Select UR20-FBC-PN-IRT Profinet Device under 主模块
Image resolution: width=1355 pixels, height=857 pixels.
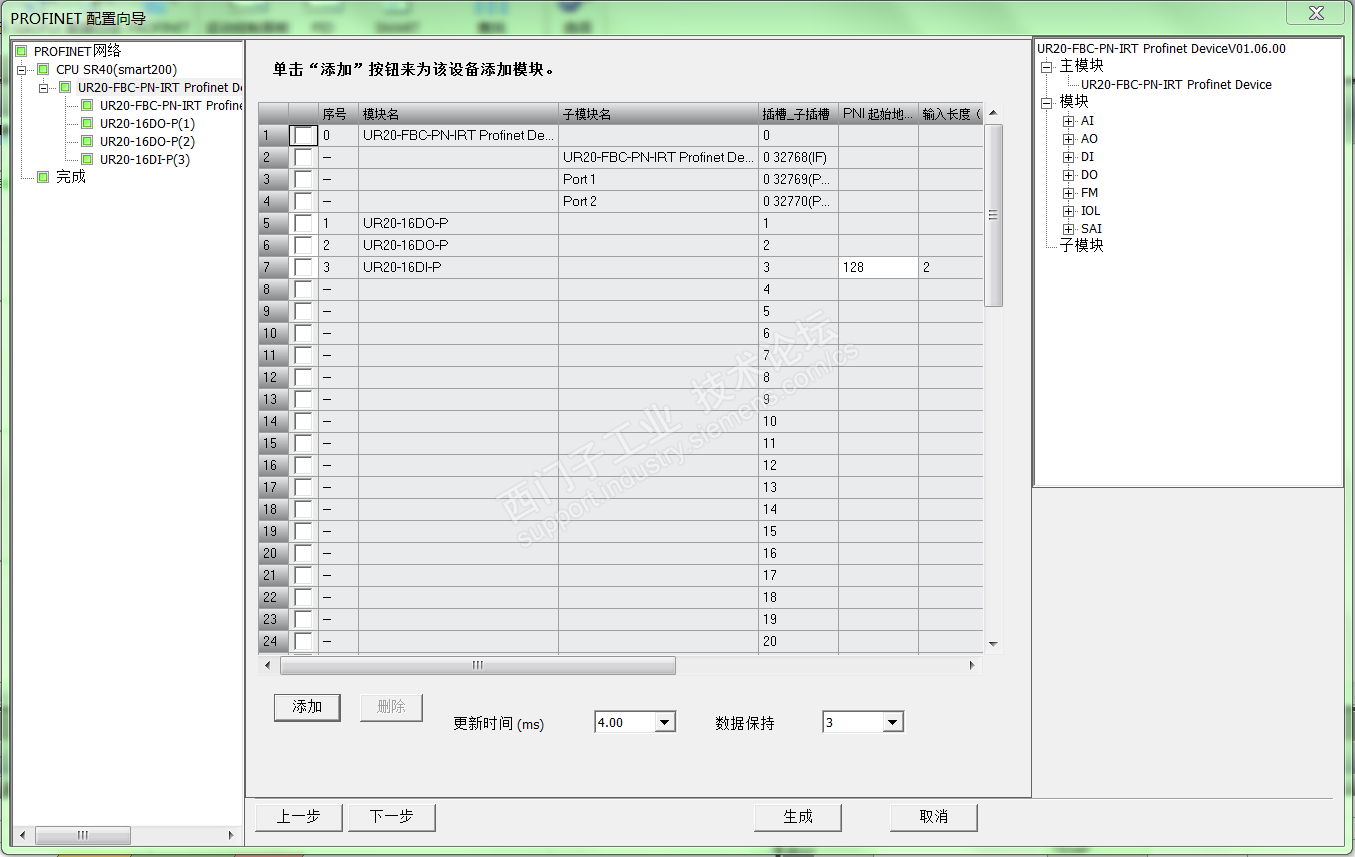pyautogui.click(x=1176, y=85)
